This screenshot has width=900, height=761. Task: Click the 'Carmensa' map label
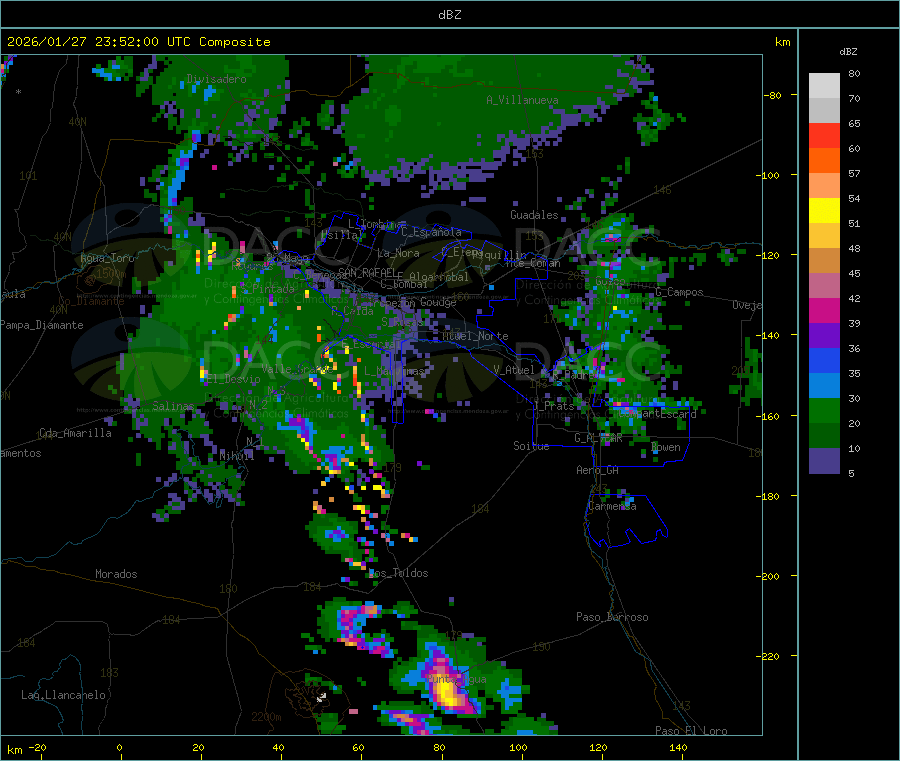612,507
